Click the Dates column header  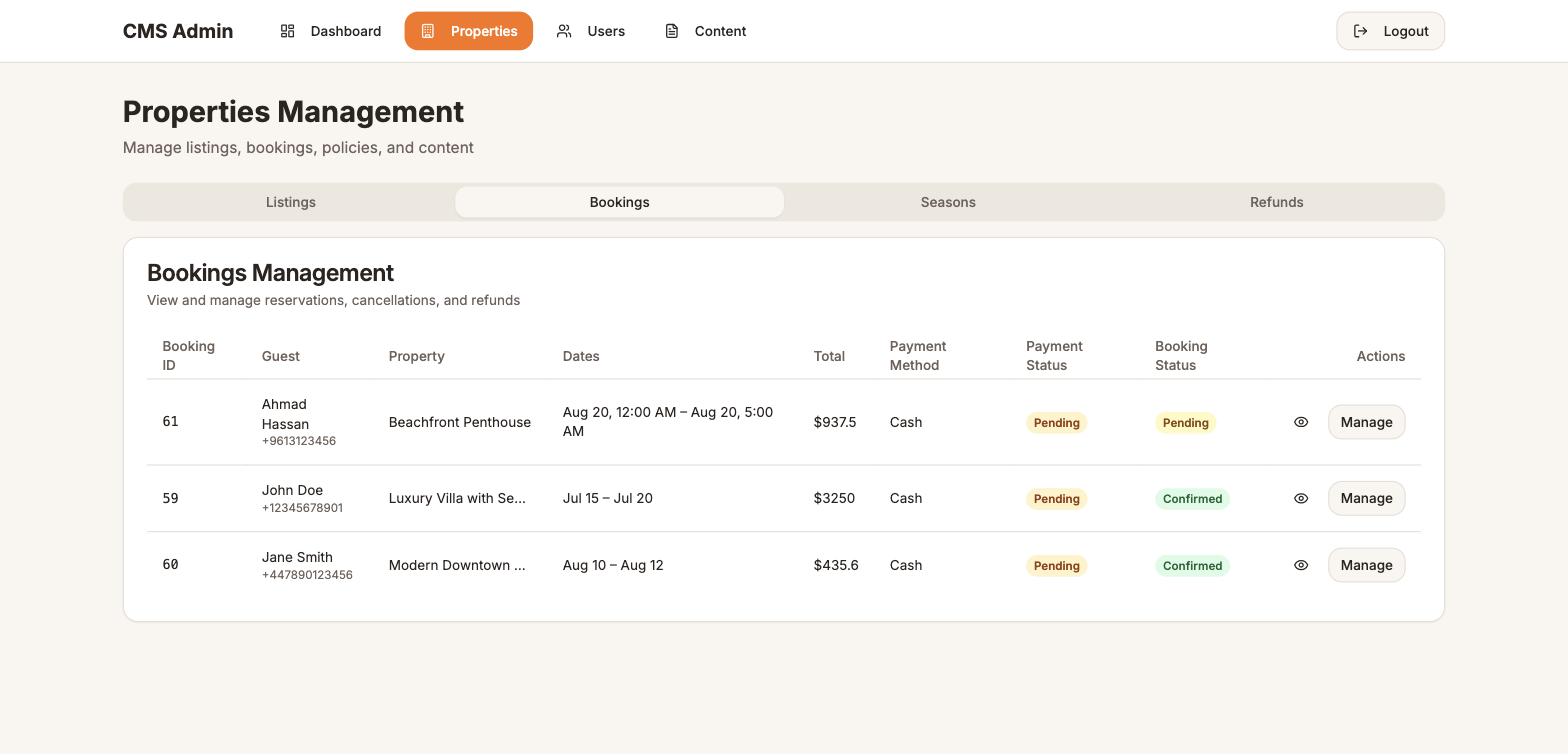coord(581,356)
